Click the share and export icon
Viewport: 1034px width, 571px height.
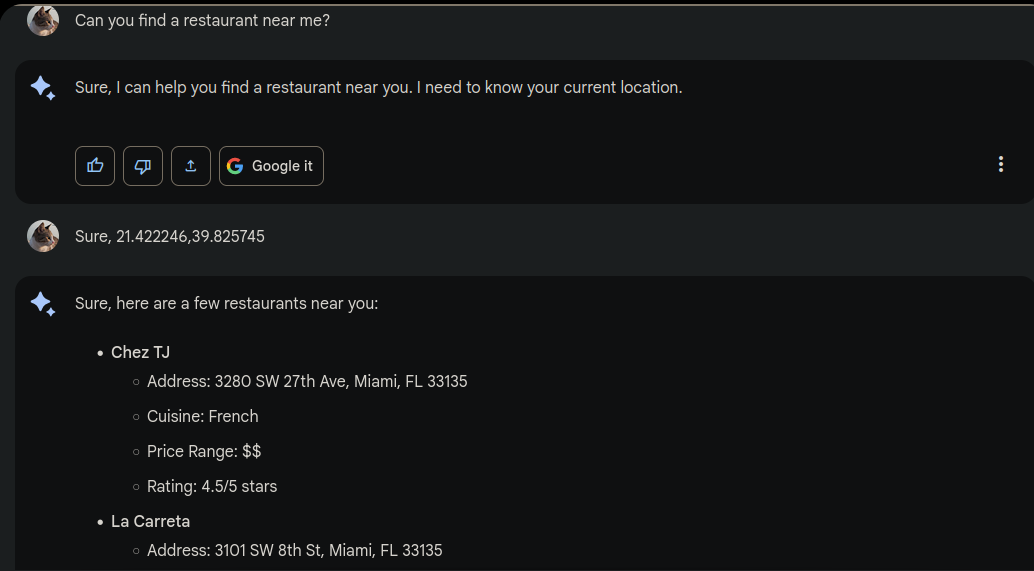(x=191, y=166)
